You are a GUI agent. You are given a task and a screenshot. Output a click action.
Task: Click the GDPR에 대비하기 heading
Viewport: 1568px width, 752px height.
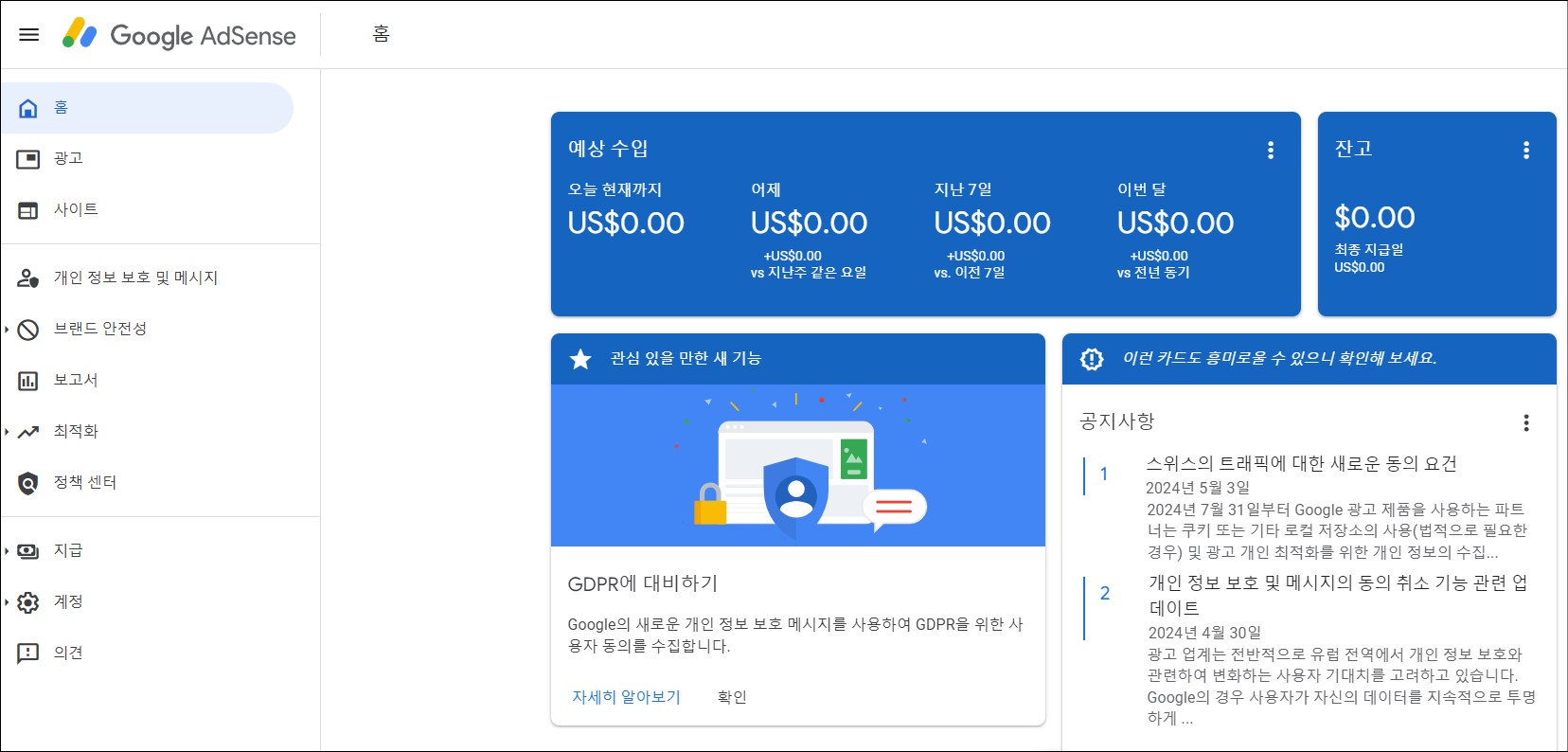[643, 583]
